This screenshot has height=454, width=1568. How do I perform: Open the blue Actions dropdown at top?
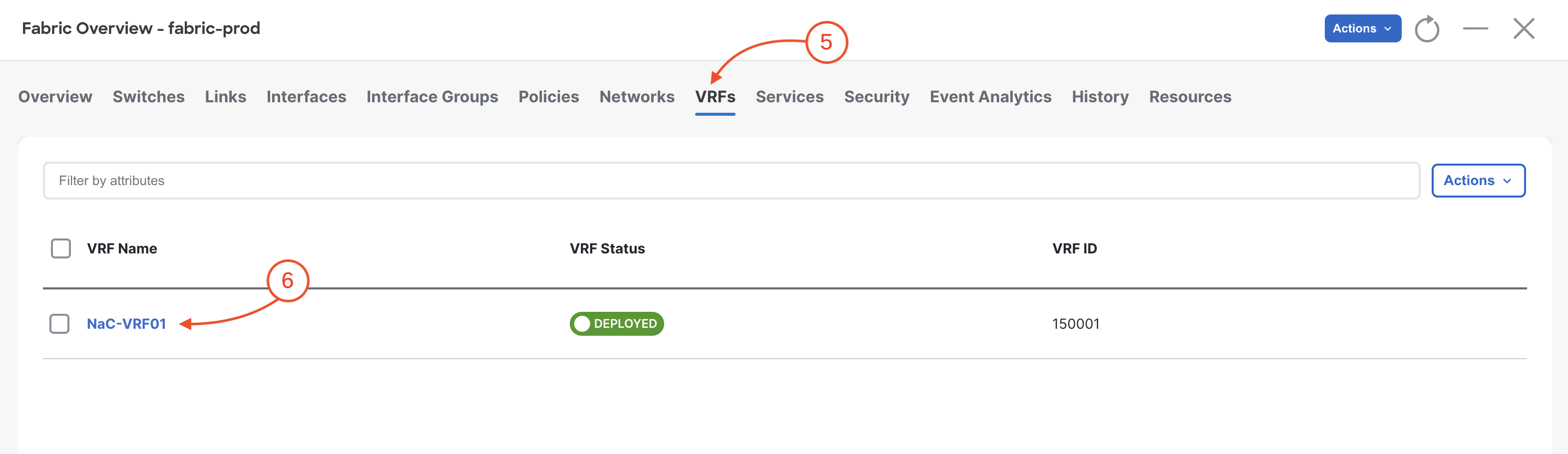pyautogui.click(x=1363, y=28)
